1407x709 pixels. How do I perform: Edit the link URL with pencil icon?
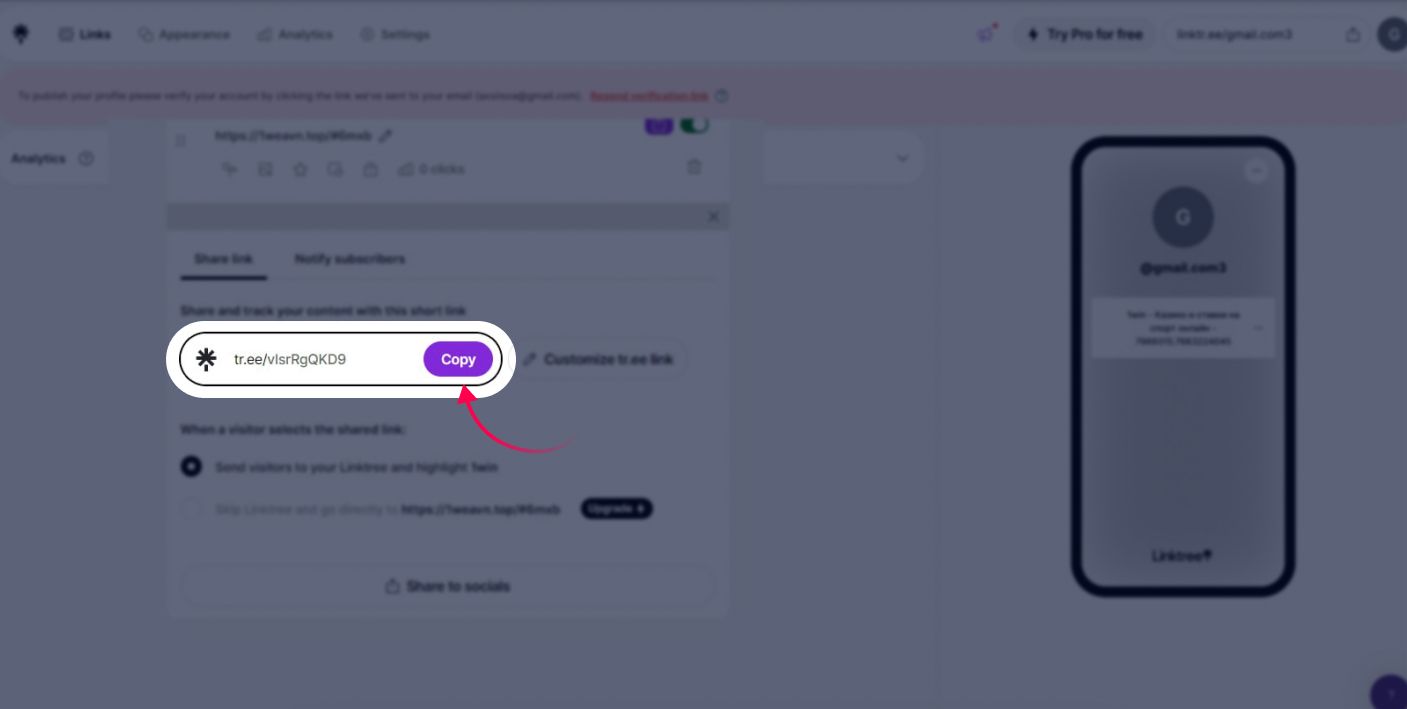[386, 136]
